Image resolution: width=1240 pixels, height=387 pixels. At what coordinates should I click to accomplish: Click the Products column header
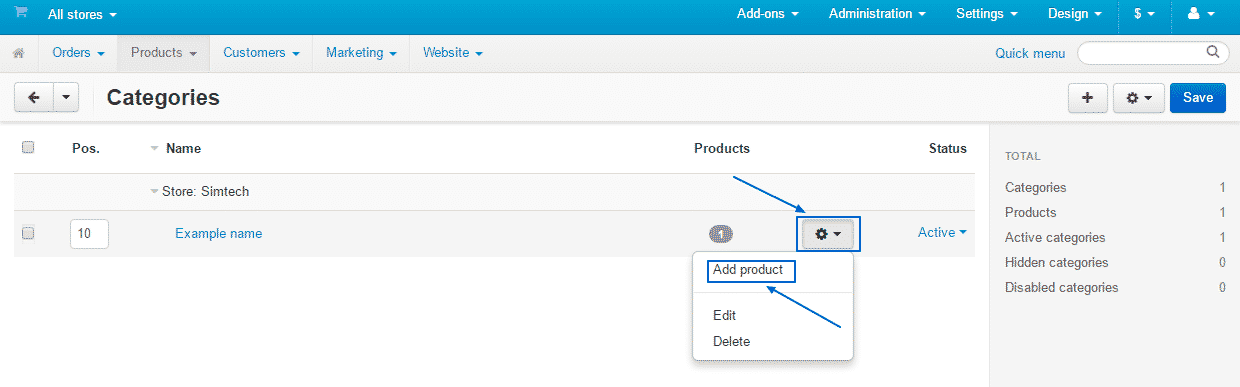click(x=722, y=148)
